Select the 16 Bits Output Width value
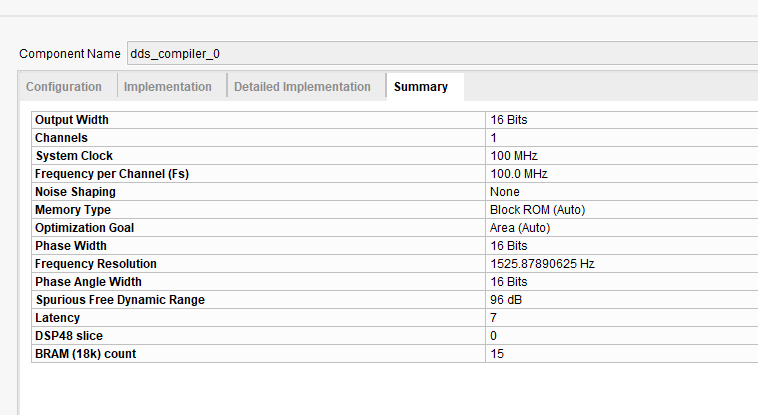Image resolution: width=758 pixels, height=415 pixels. (509, 120)
